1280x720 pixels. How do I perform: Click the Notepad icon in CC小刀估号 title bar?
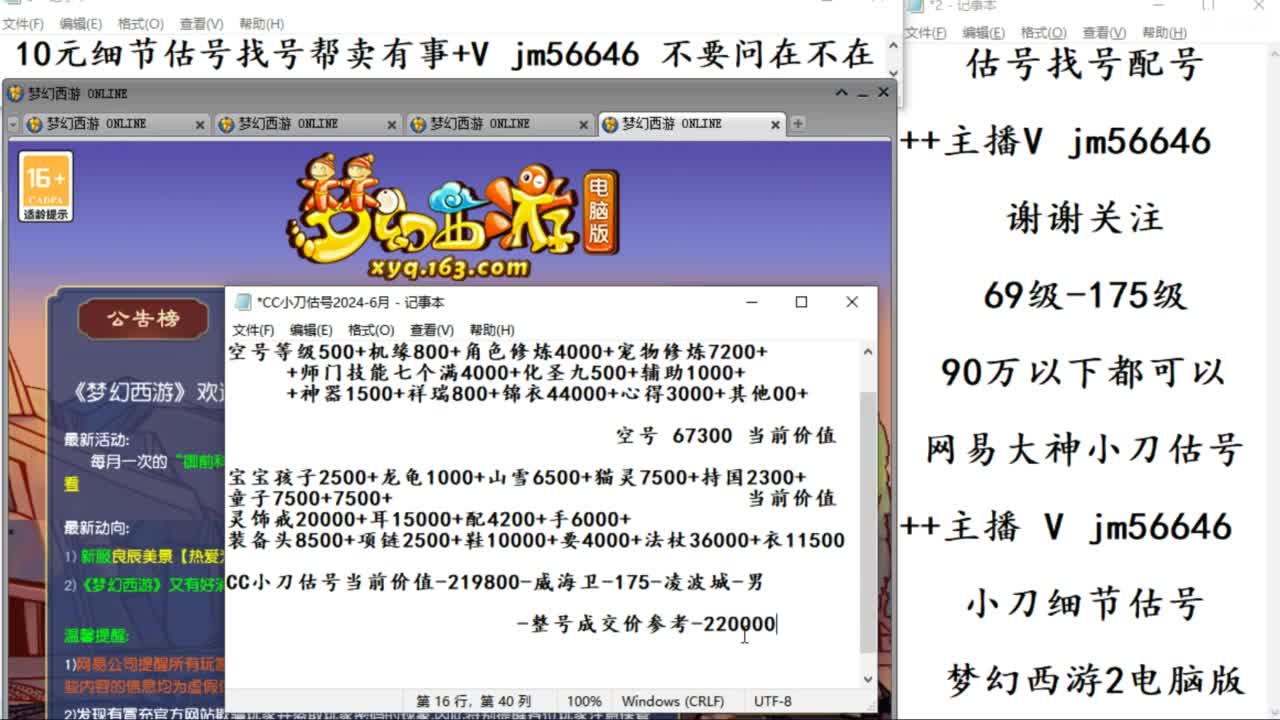(x=243, y=302)
